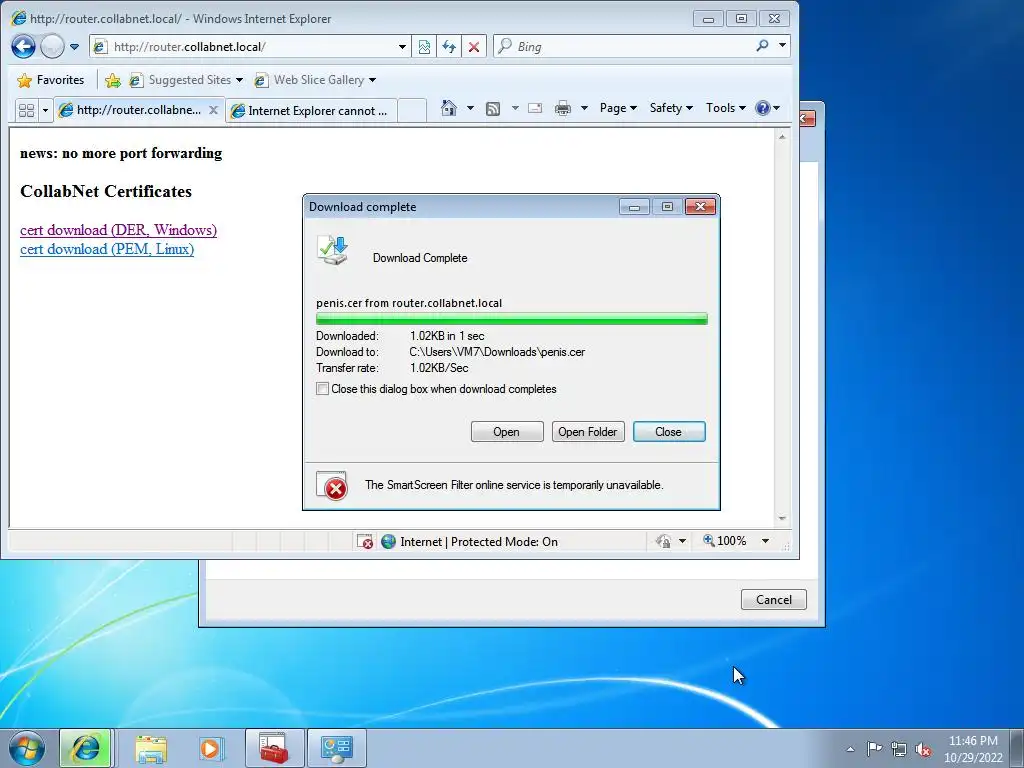Click the Refresh page icon
The width and height of the screenshot is (1024, 768).
449,47
